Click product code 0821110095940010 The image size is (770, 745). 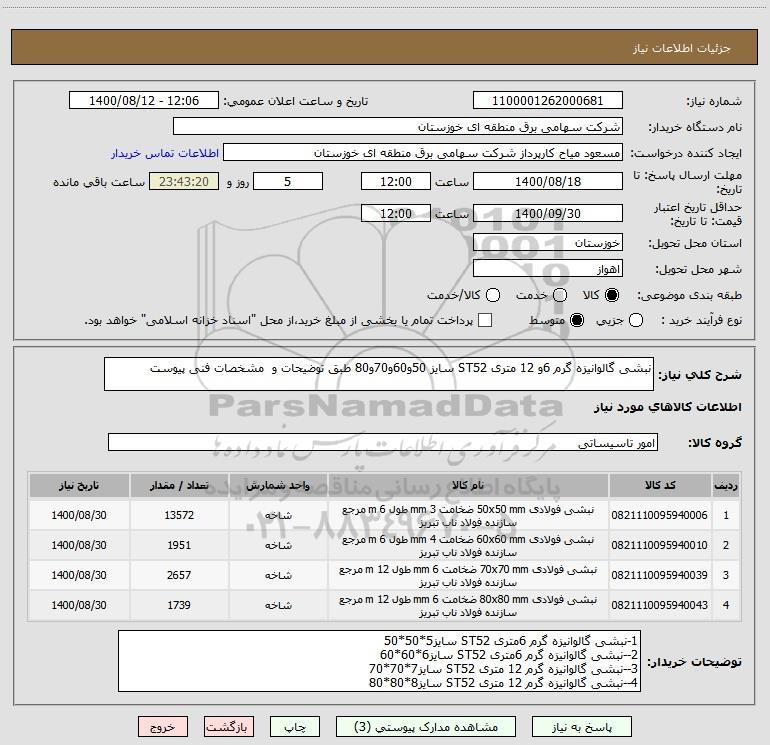(x=660, y=545)
